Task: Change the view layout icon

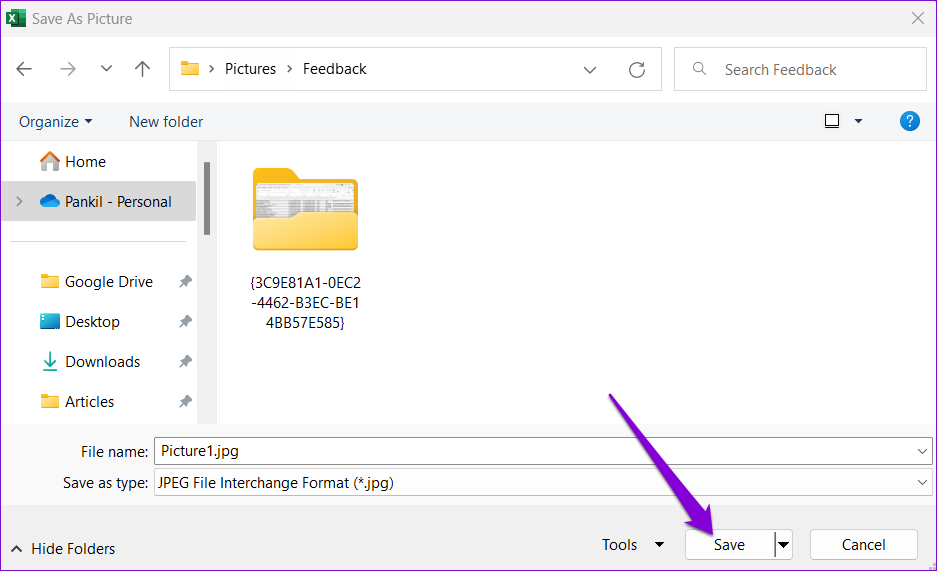Action: [832, 121]
